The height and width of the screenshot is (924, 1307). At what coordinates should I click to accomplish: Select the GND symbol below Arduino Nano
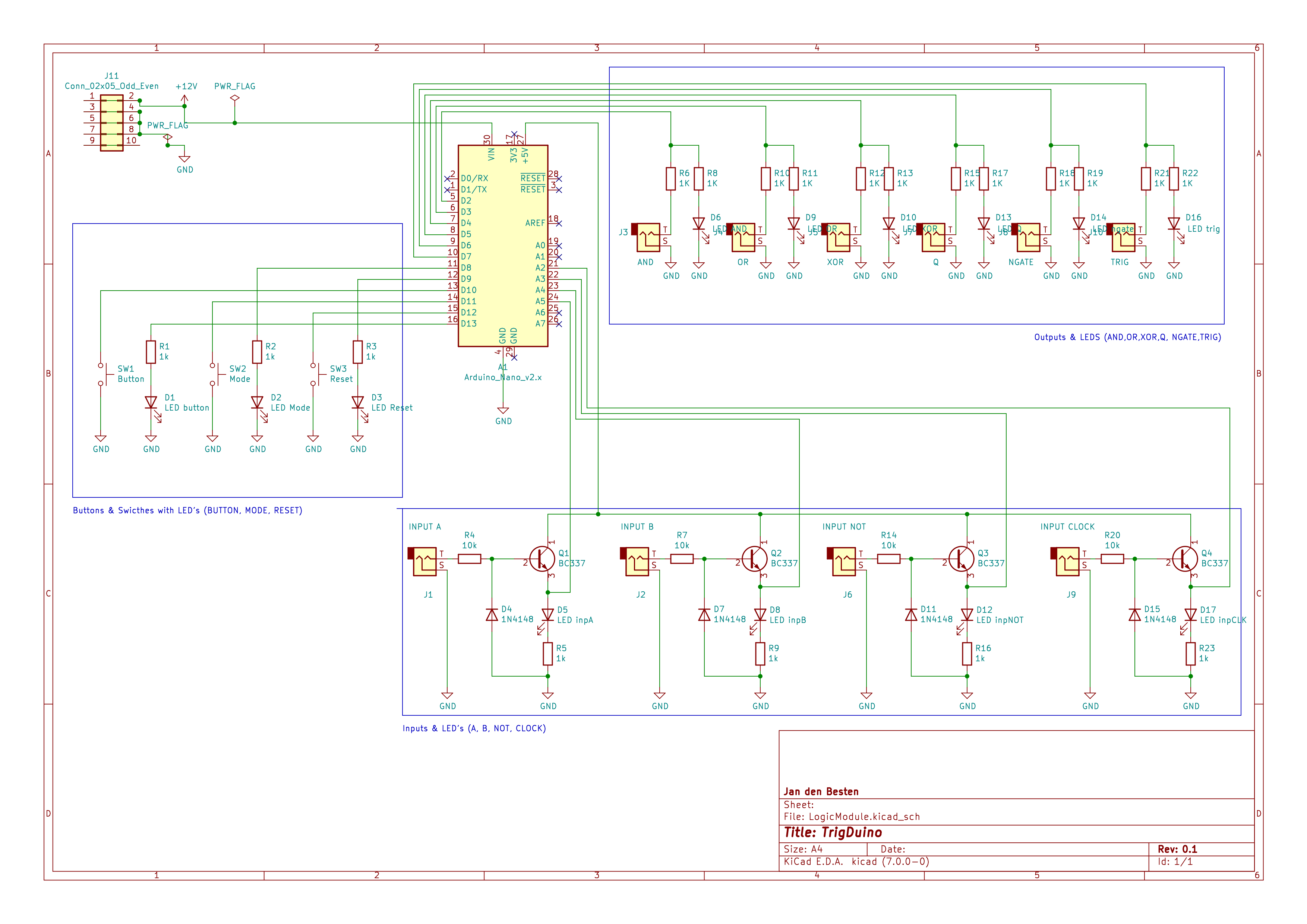(x=503, y=410)
